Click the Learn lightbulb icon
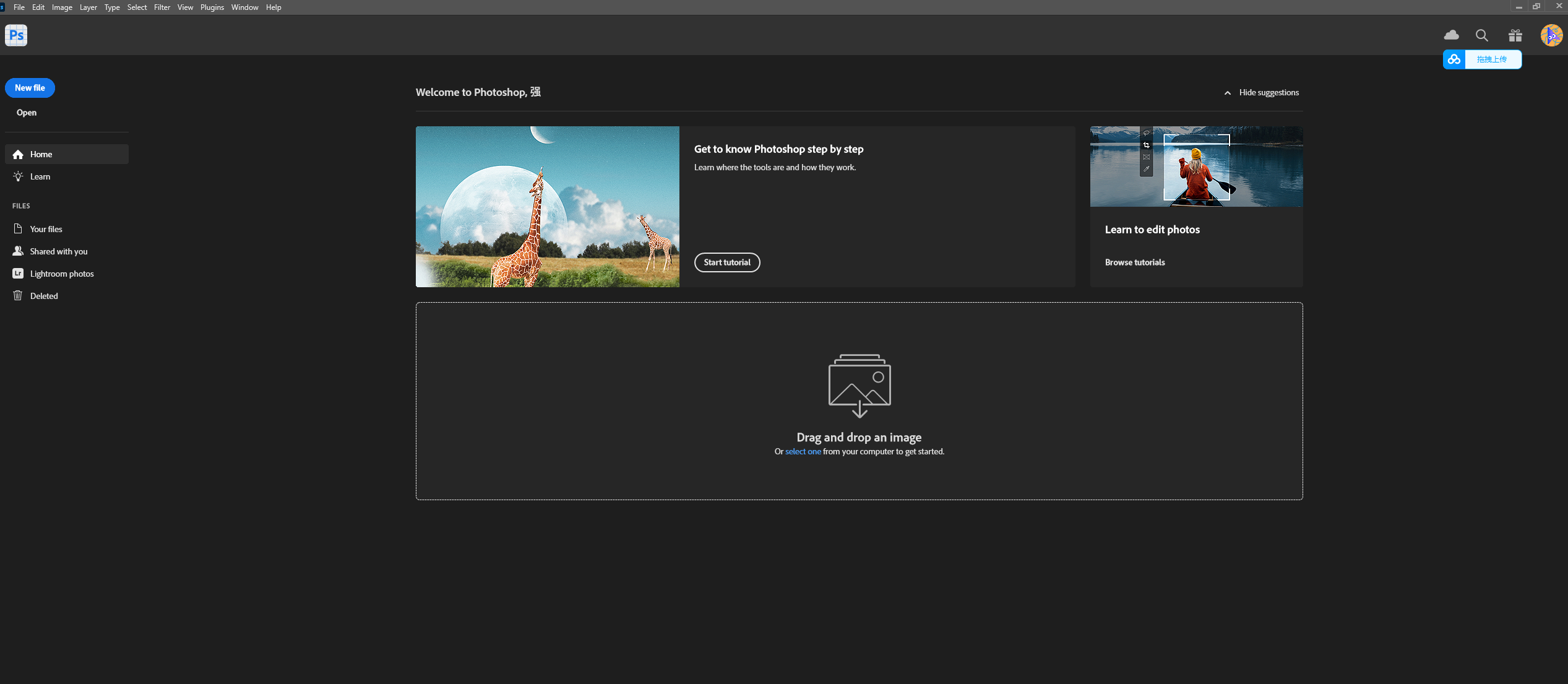 pos(18,176)
